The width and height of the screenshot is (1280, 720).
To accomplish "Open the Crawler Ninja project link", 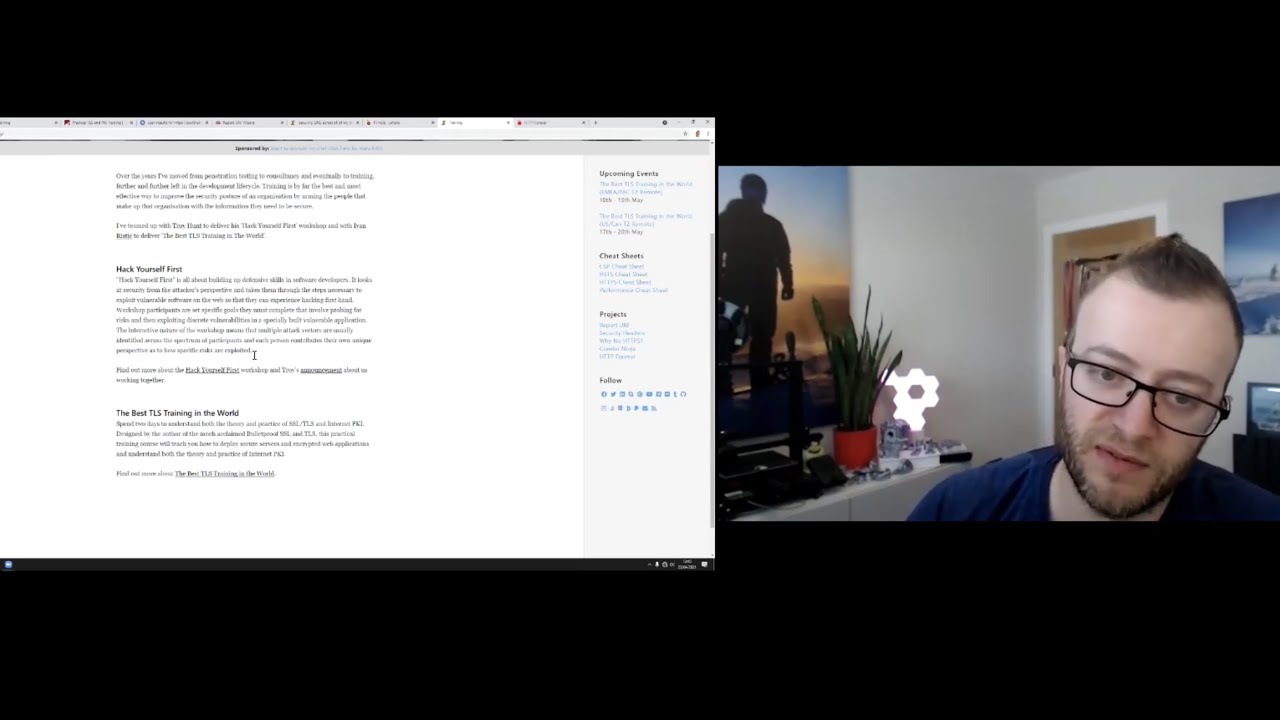I will [x=617, y=349].
